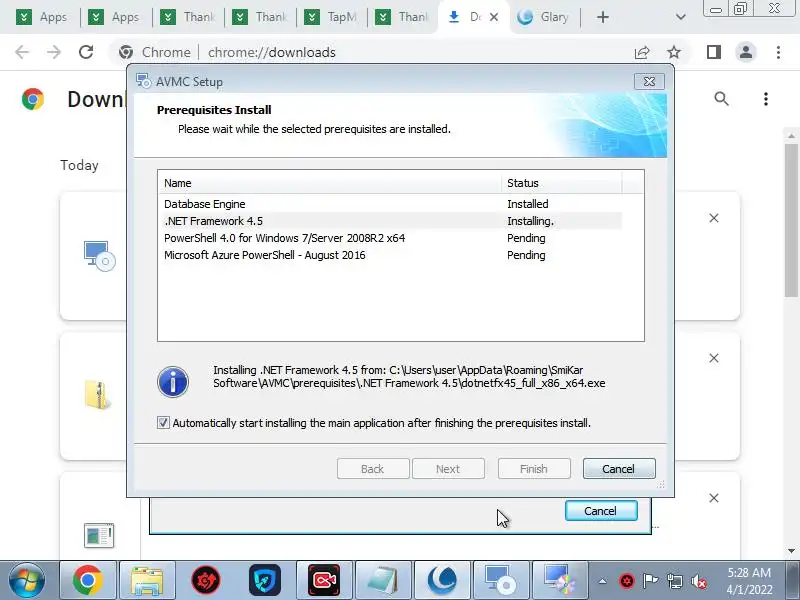Open the red gear app in taskbar
800x600 pixels.
tap(206, 580)
